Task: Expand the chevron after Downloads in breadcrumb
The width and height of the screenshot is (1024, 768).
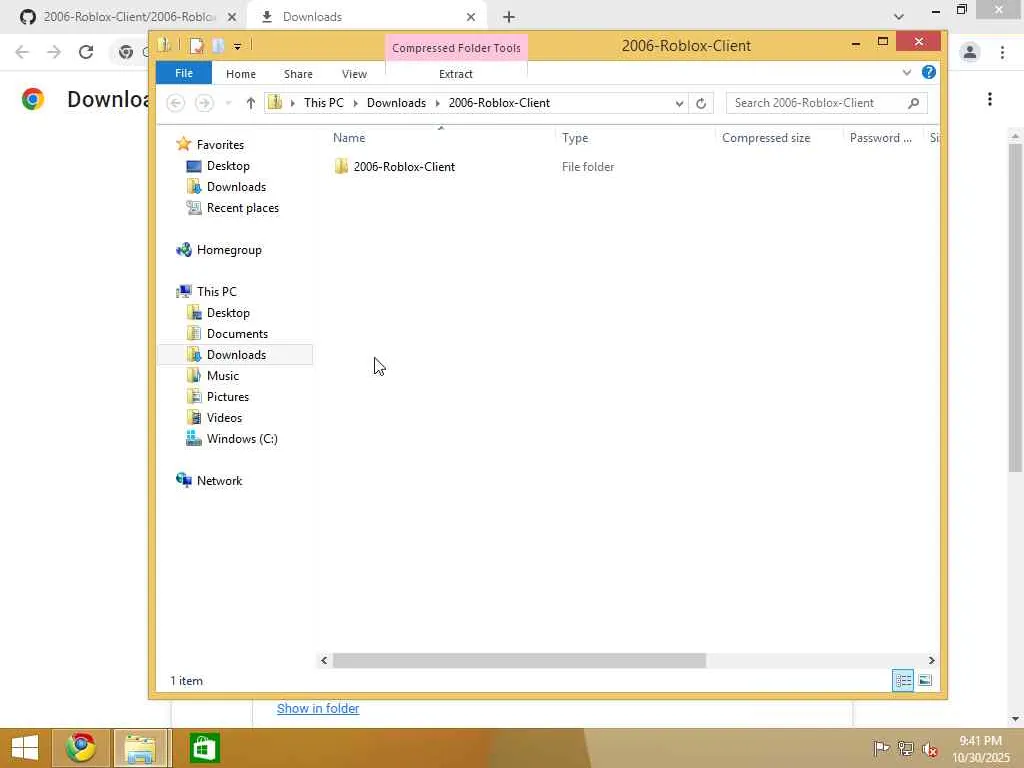Action: coord(437,103)
